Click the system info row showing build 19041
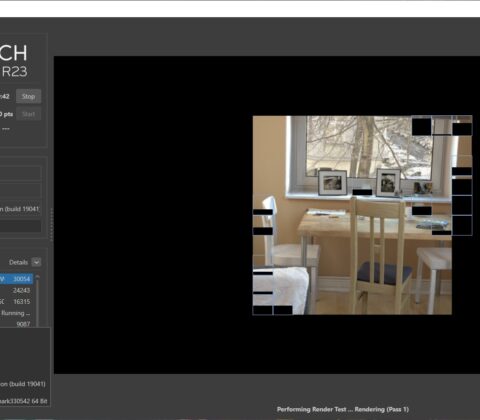480x420 pixels. coord(20,209)
